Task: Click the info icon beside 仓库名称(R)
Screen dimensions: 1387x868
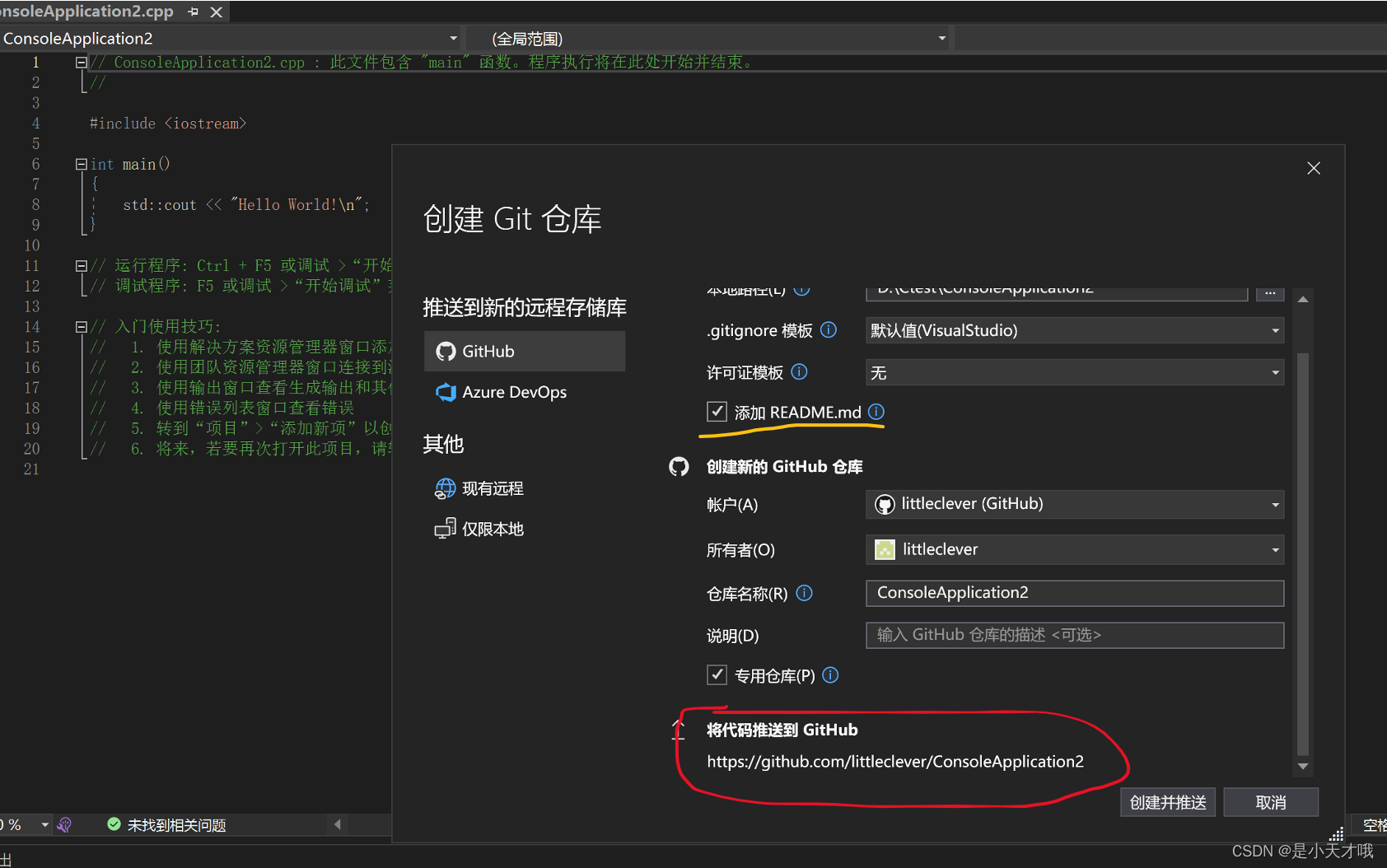Action: [804, 593]
